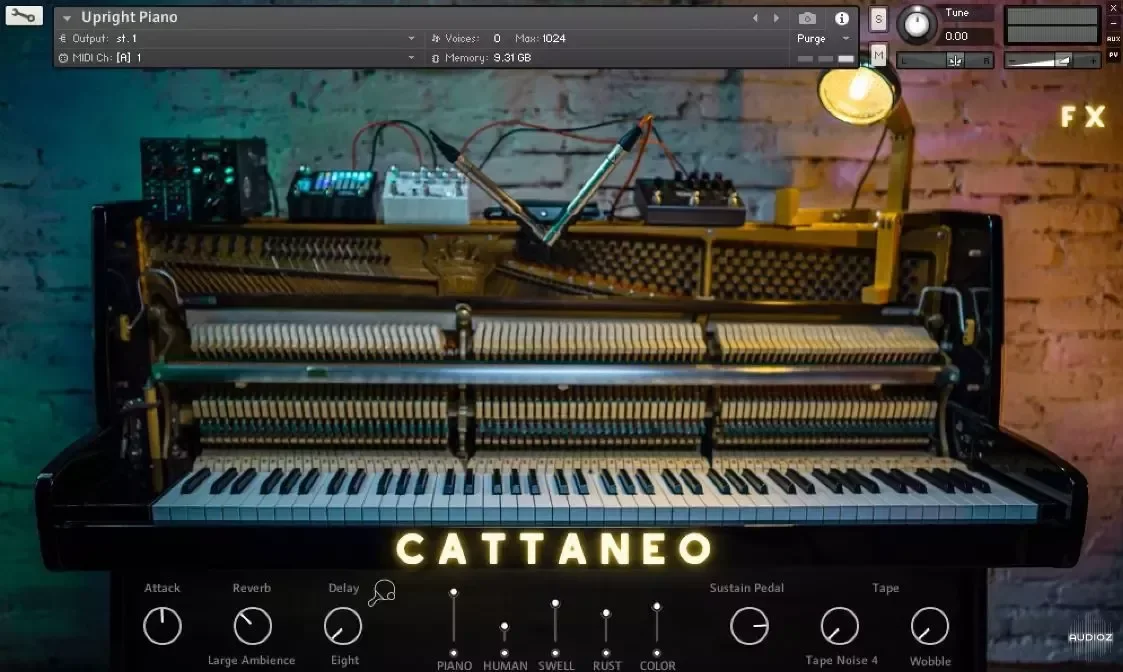Change tape type Tape Noise 4
Viewport: 1123px width, 672px height.
point(841,661)
